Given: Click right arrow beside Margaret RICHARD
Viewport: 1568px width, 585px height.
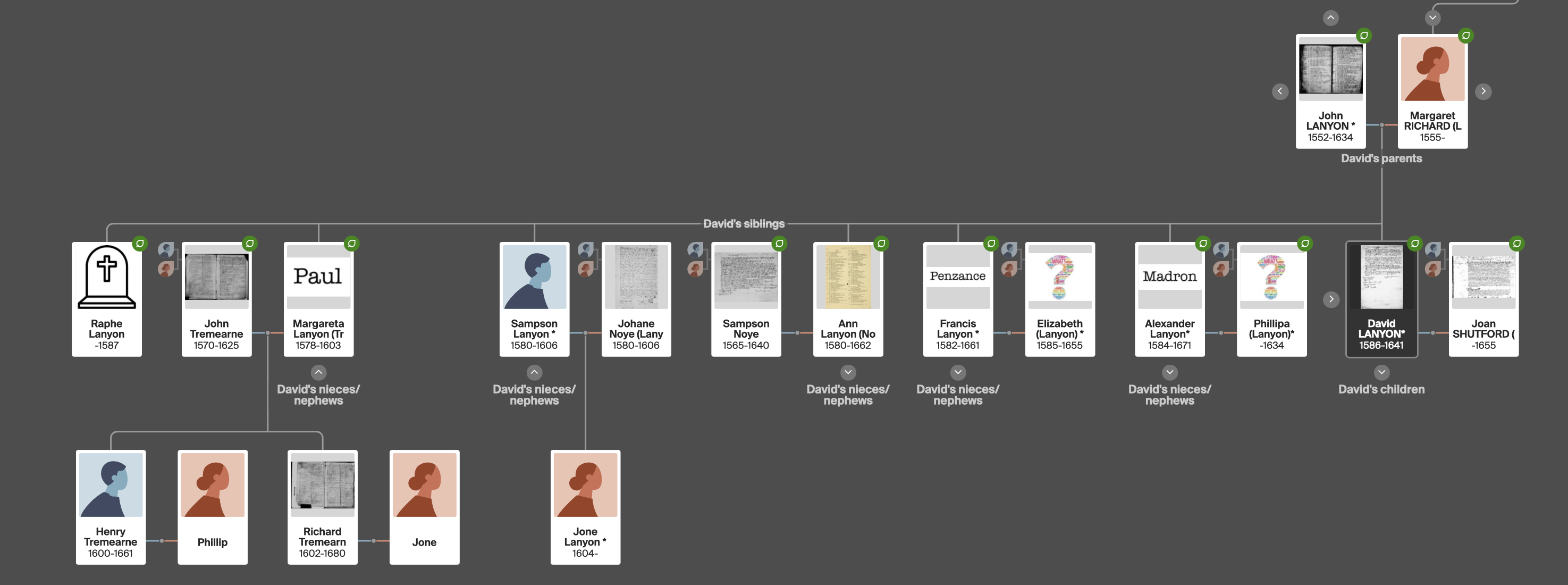Looking at the screenshot, I should point(1483,91).
